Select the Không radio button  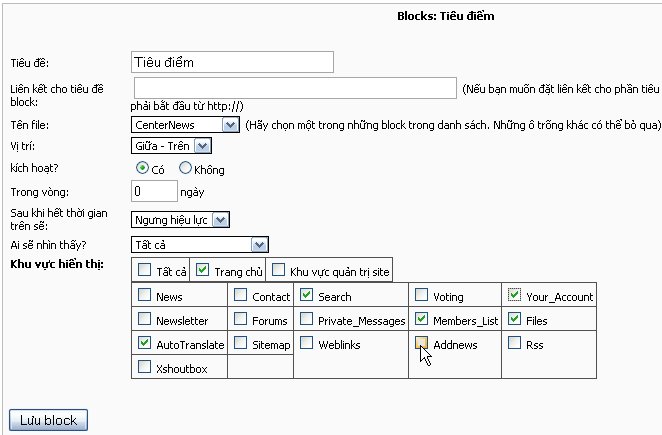(185, 168)
